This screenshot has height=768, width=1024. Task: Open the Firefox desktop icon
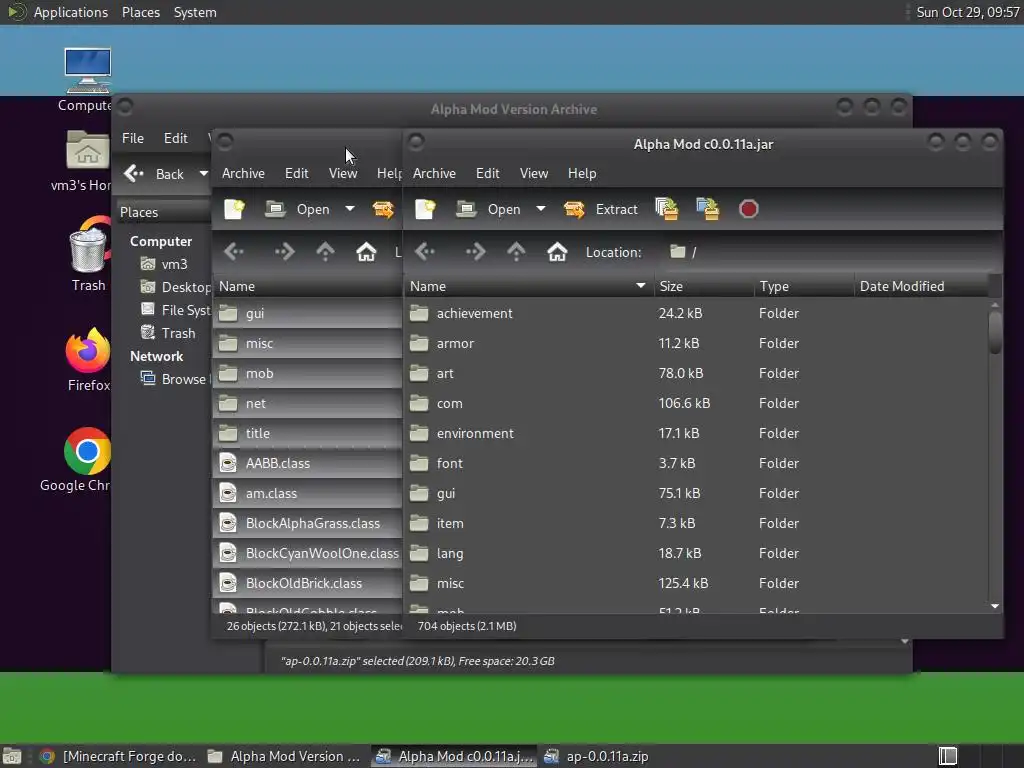coord(88,359)
